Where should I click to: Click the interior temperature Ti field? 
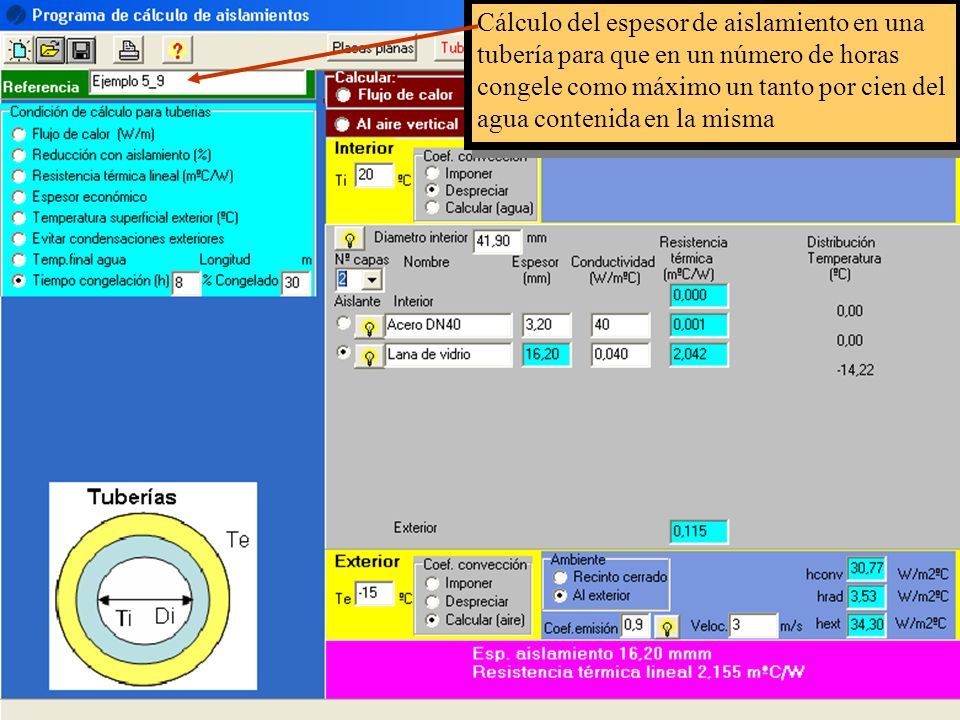tap(373, 175)
